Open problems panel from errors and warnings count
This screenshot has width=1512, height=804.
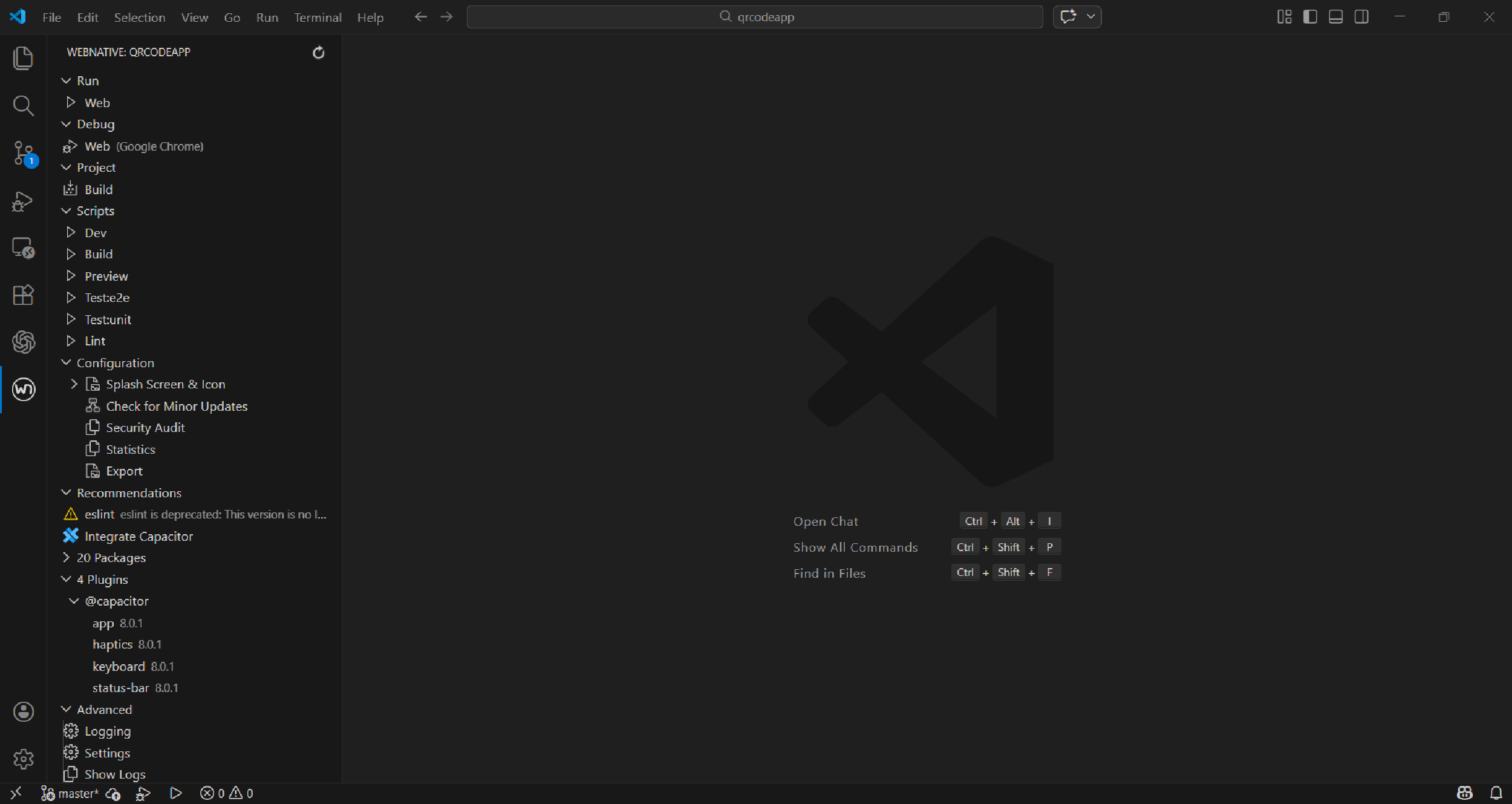click(x=227, y=793)
